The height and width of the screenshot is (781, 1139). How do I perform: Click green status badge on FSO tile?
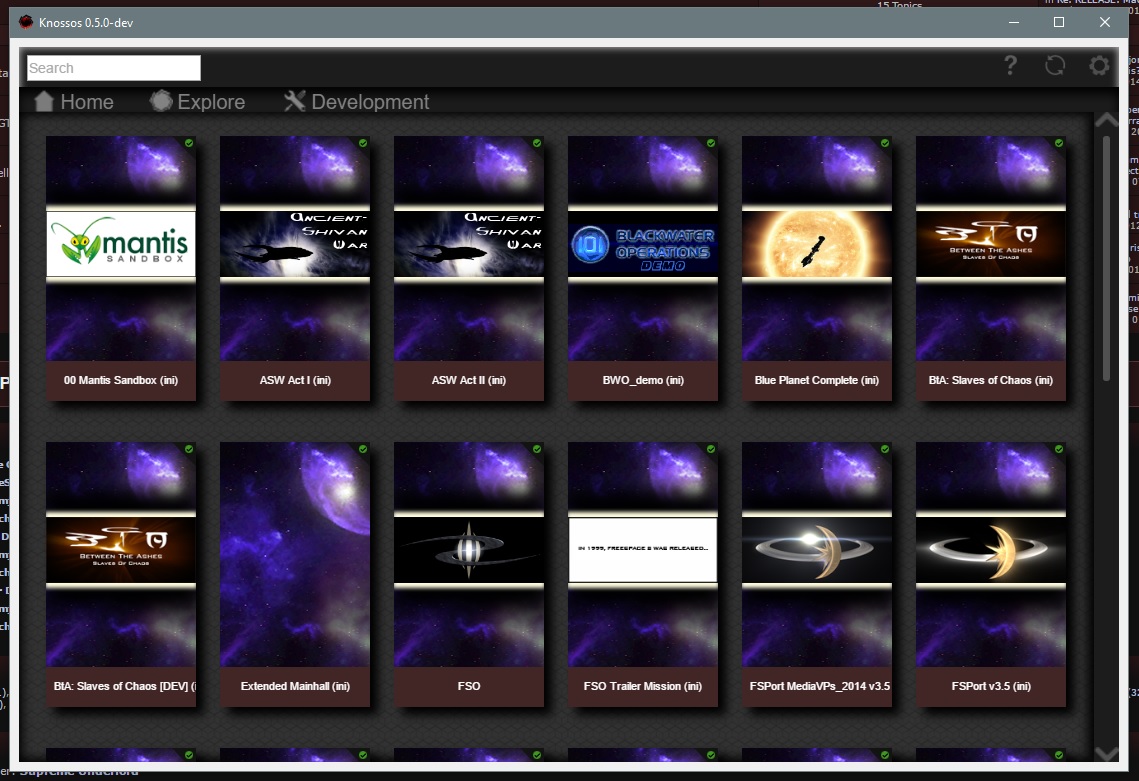[x=537, y=449]
